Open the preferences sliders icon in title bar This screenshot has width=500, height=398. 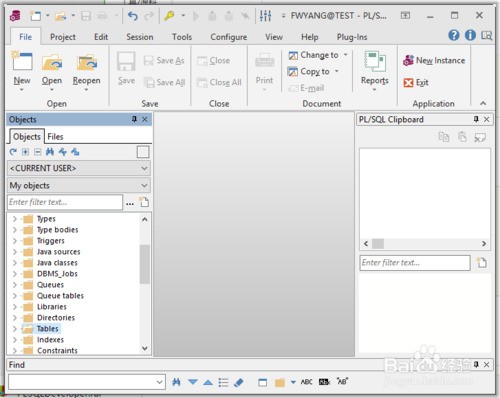[265, 15]
